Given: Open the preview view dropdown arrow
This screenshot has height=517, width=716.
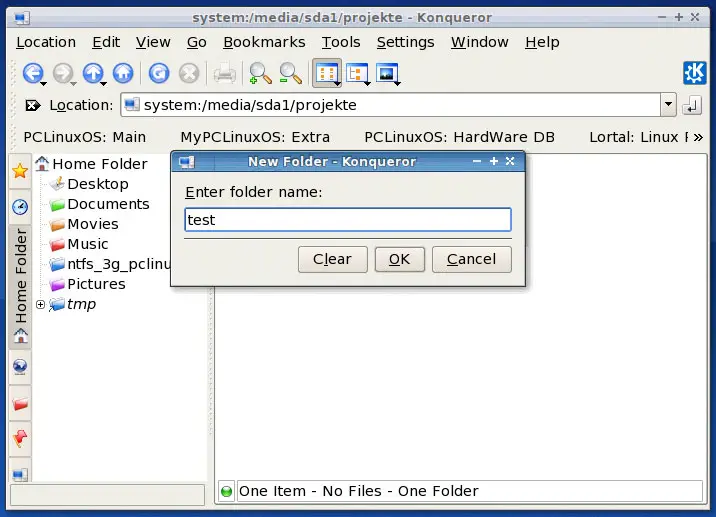Looking at the screenshot, I should coord(398,84).
